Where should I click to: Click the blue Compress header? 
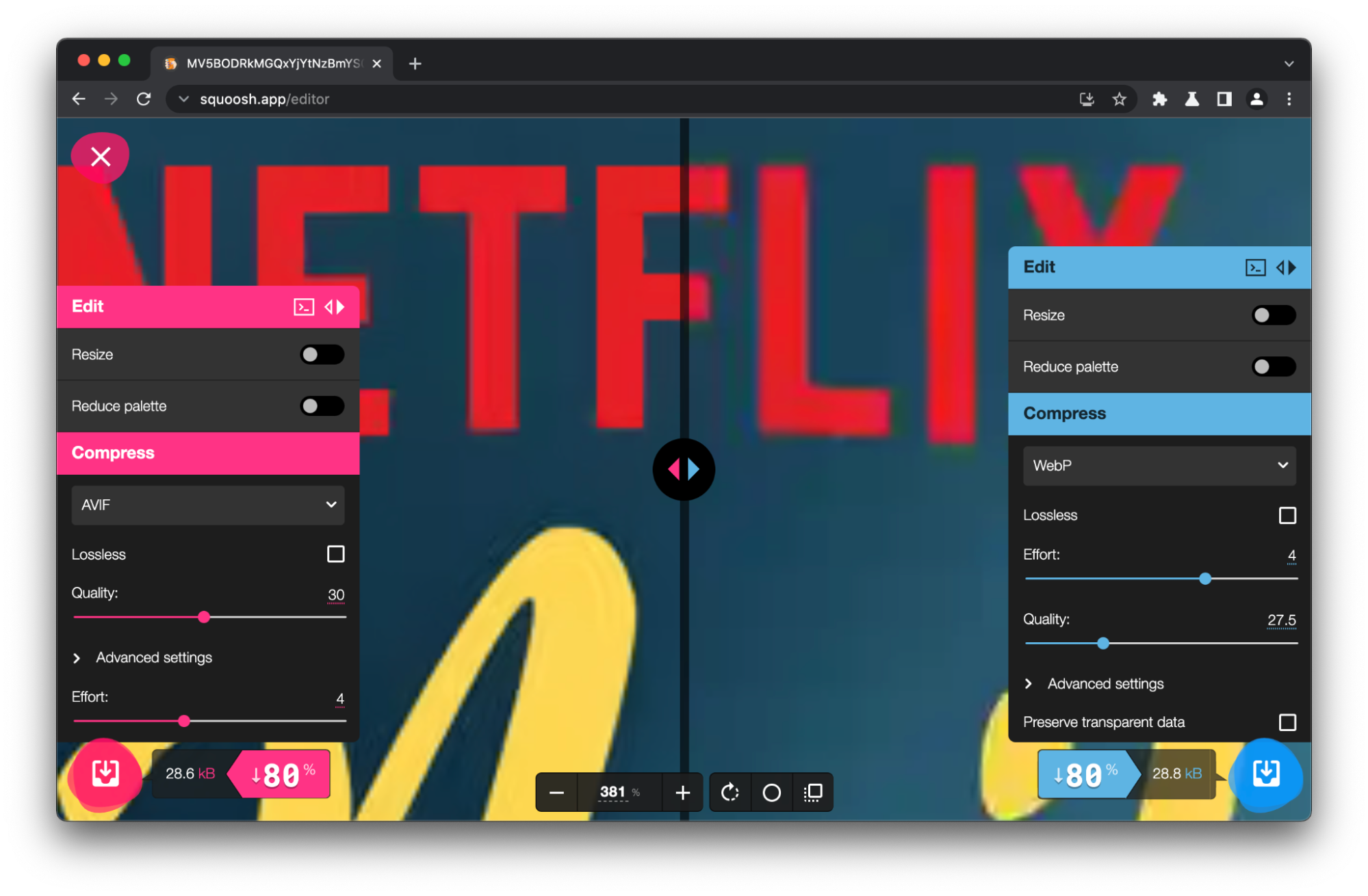[x=1159, y=414]
